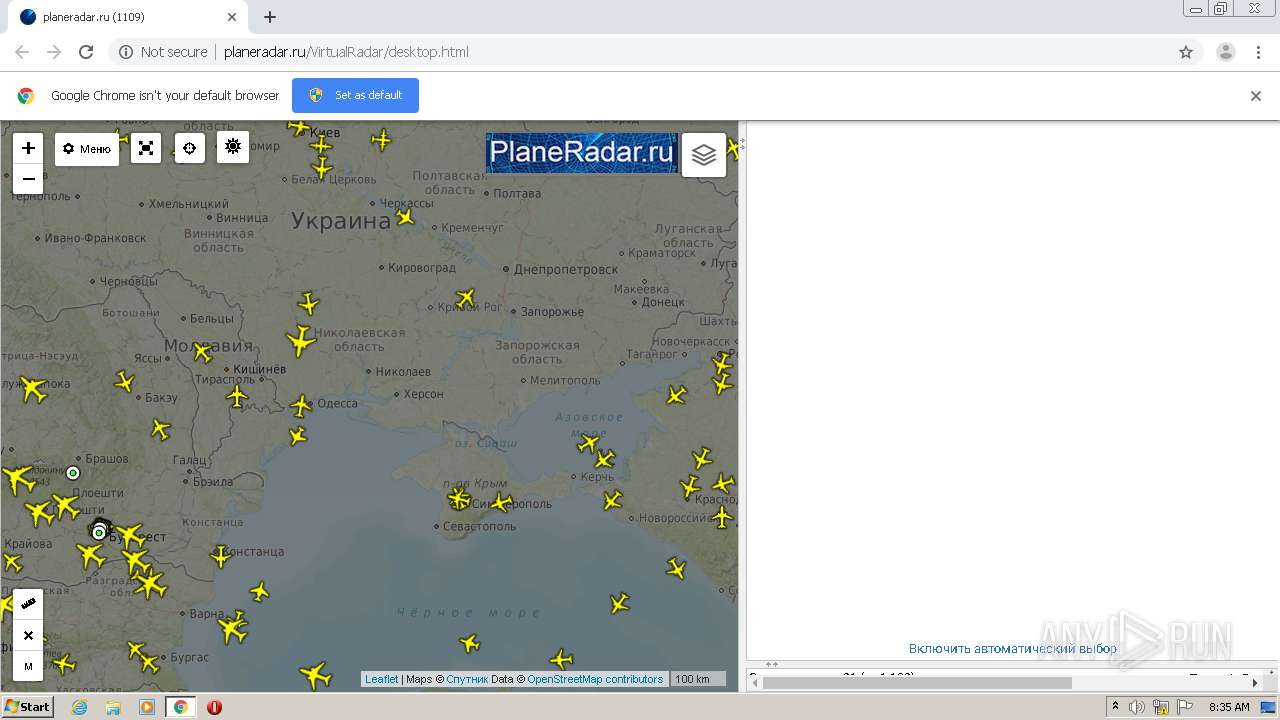Close the planeradar.ru tab
Image resolution: width=1280 pixels, height=720 pixels.
(x=232, y=17)
